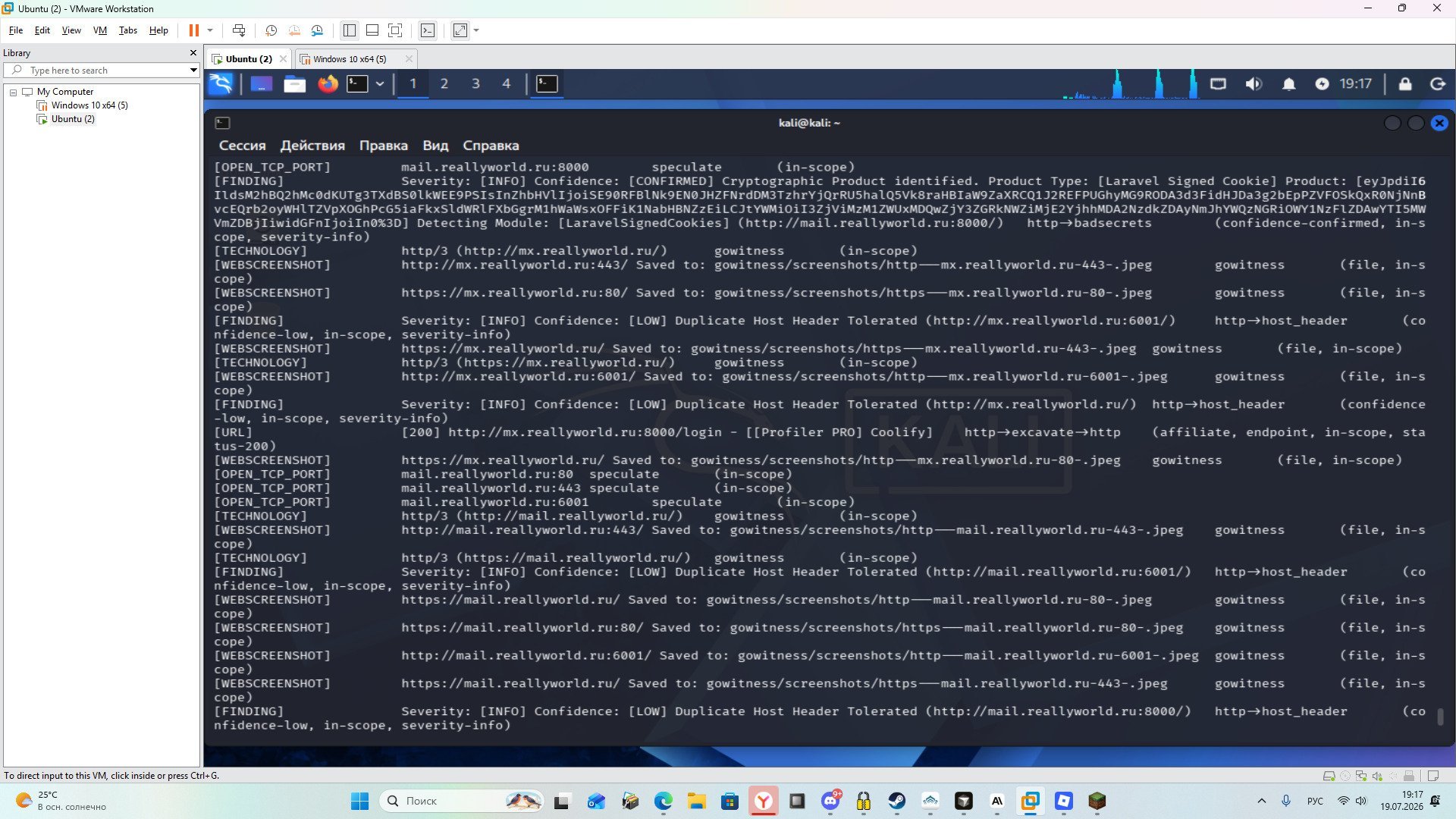The width and height of the screenshot is (1456, 819).
Task: Click the library search field
Action: tap(102, 70)
